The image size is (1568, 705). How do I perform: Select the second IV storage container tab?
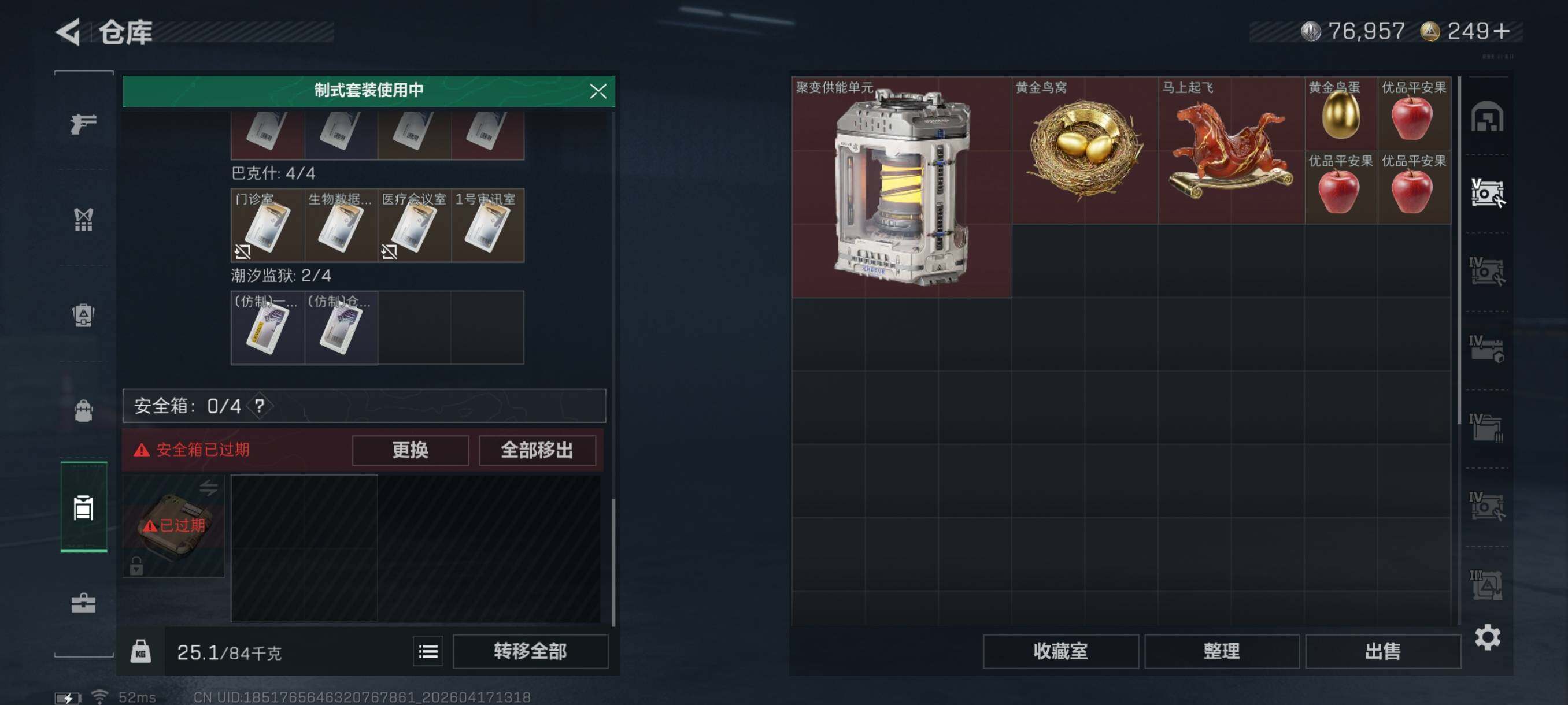(x=1487, y=349)
